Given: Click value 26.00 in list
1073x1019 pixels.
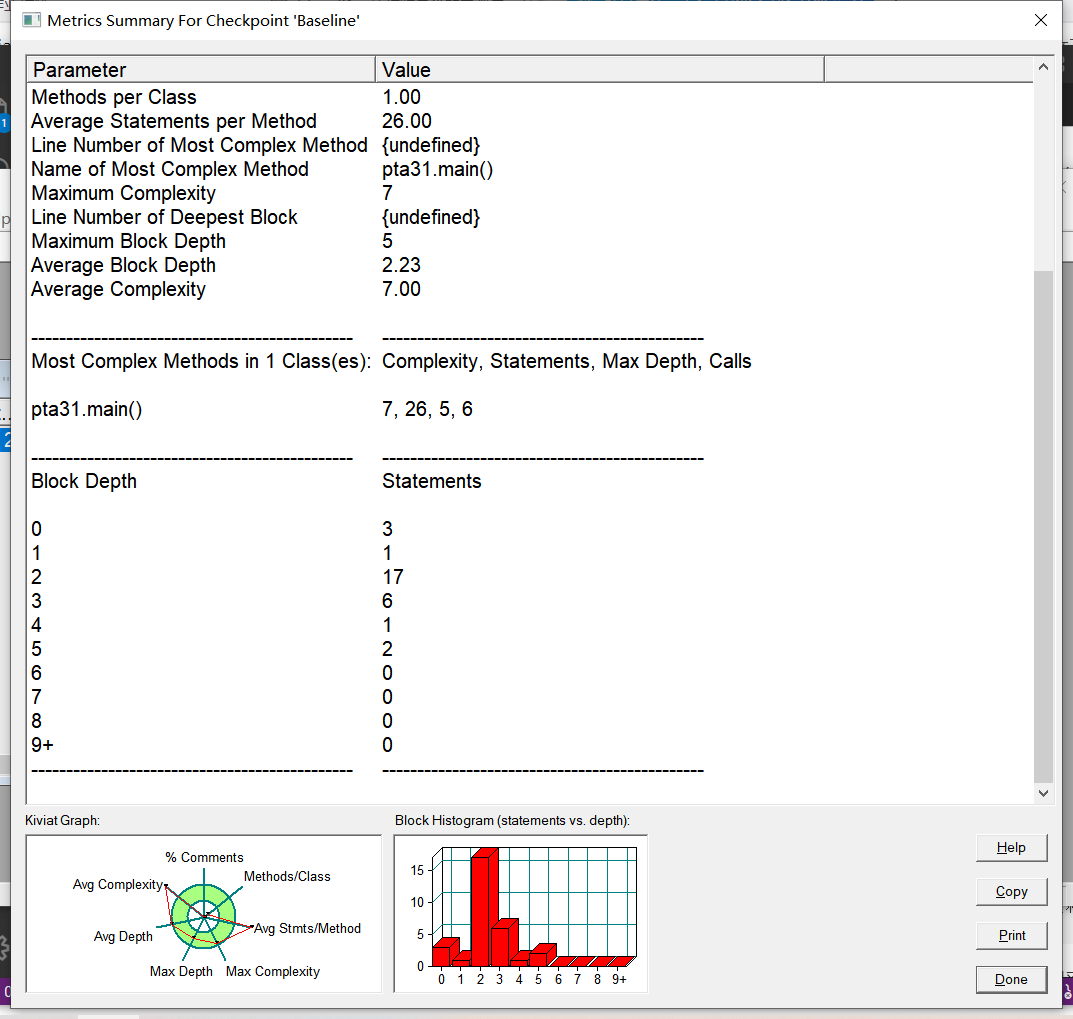Looking at the screenshot, I should 406,121.
